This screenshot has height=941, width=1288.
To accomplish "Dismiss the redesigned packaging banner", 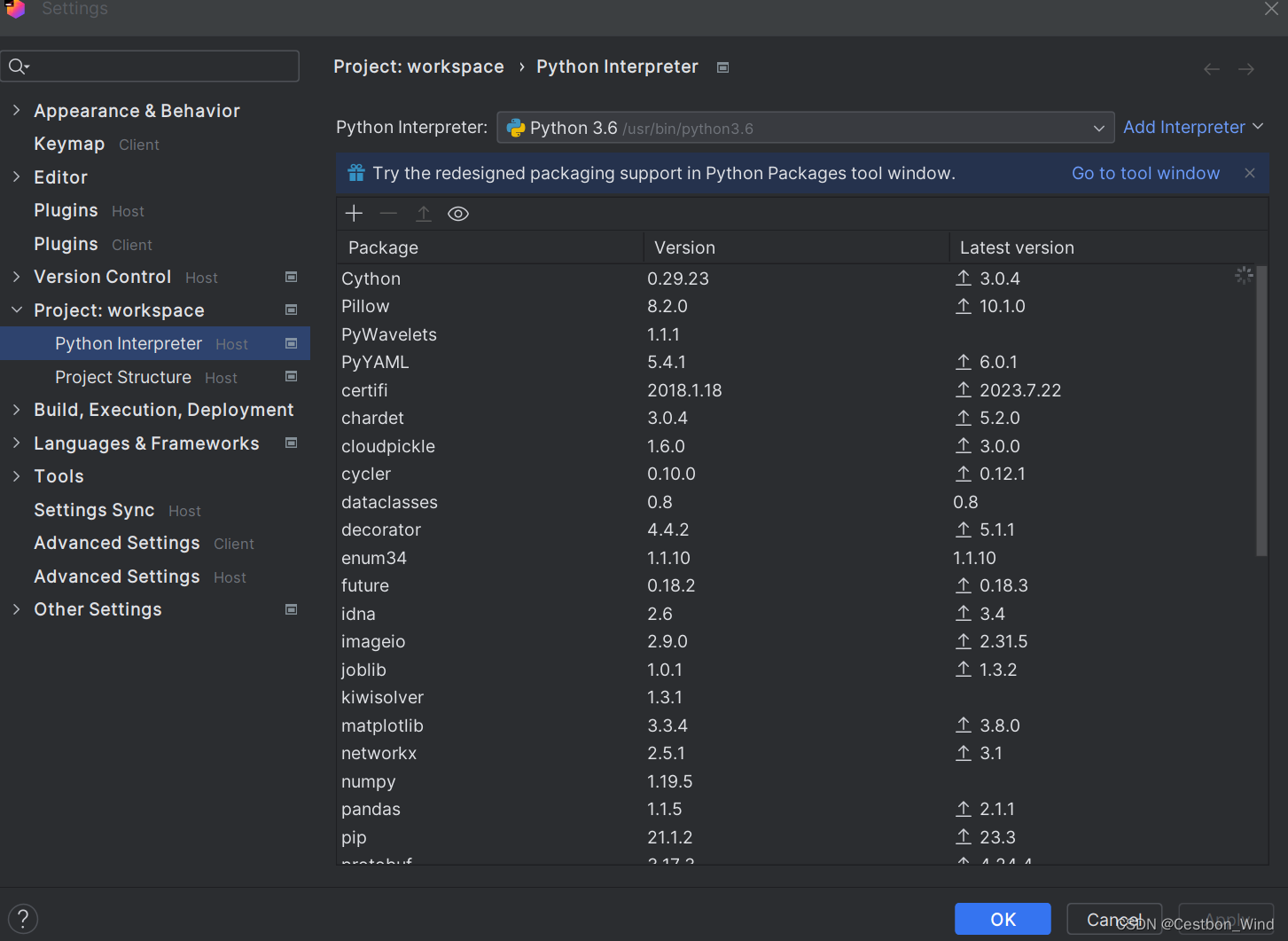I will 1250,173.
